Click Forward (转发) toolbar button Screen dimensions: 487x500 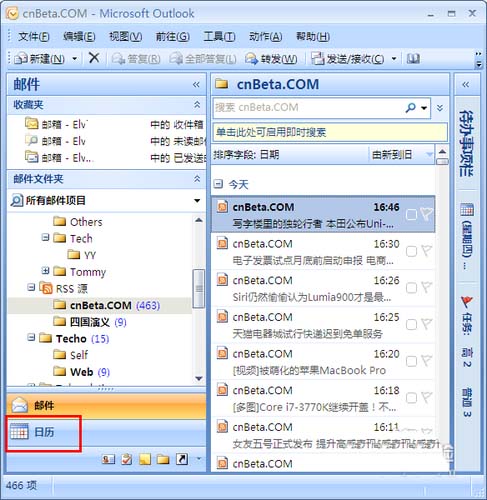(x=271, y=59)
